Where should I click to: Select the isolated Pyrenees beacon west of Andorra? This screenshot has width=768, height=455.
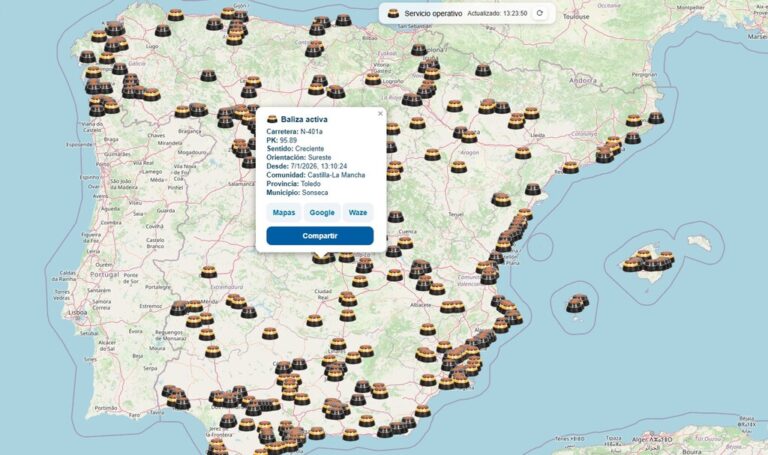[x=483, y=70]
